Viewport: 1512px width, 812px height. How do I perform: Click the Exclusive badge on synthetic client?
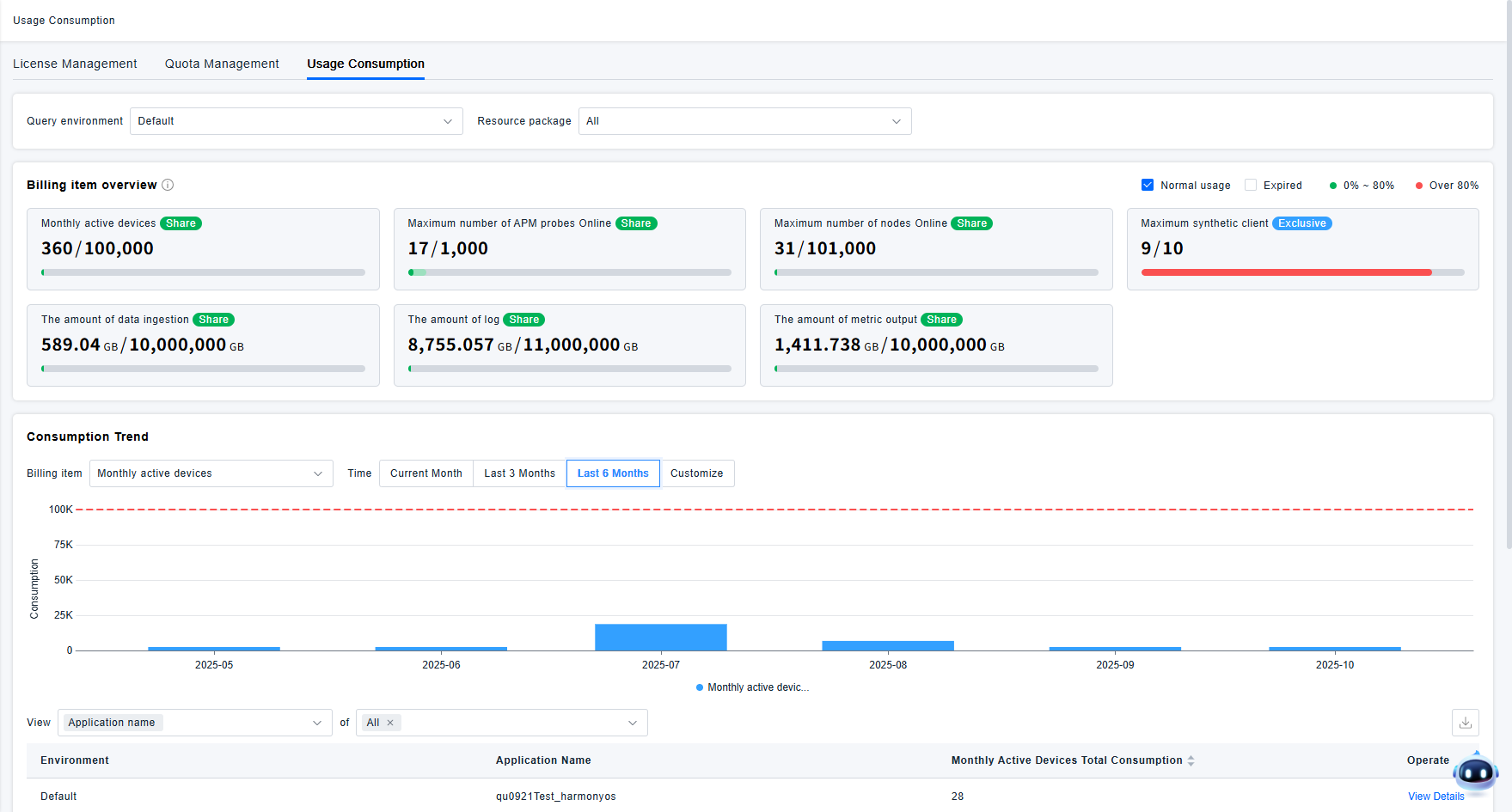point(1301,223)
